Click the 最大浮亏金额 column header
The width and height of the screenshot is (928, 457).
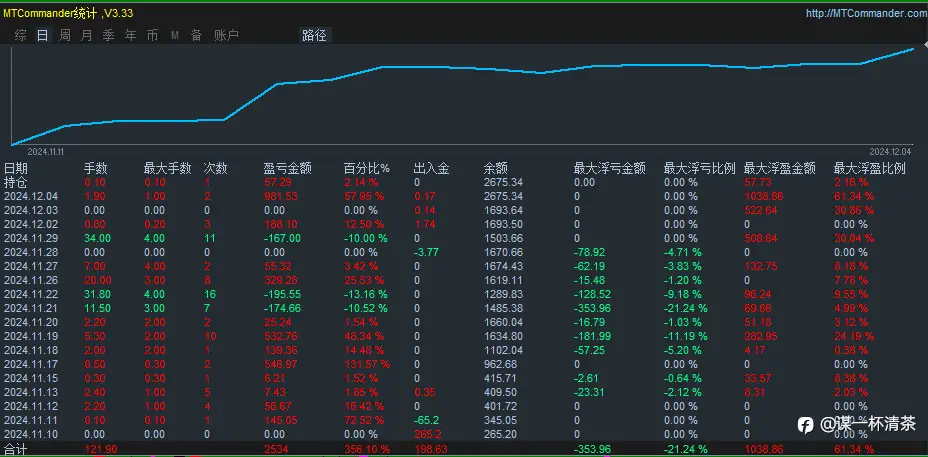coord(609,169)
